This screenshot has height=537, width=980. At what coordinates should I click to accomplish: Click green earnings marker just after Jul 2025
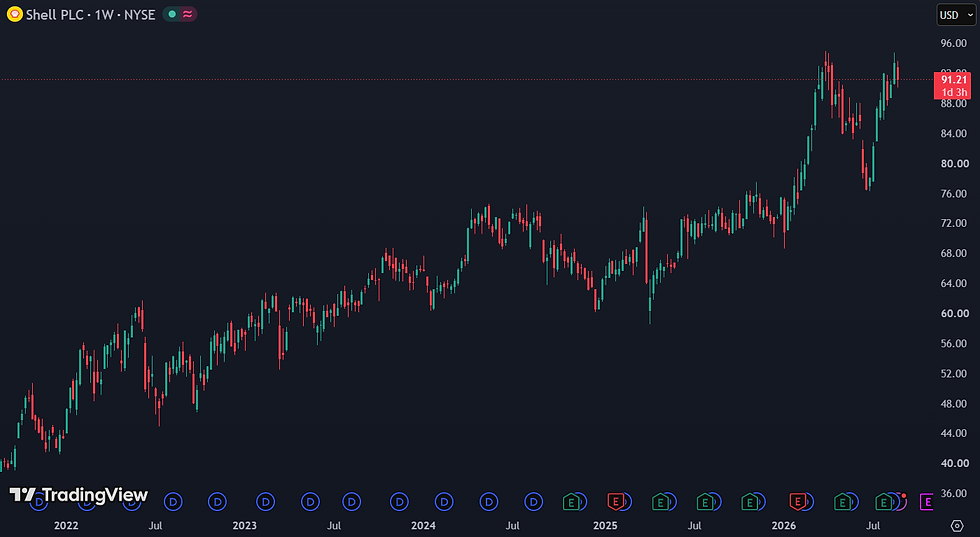pyautogui.click(x=705, y=501)
